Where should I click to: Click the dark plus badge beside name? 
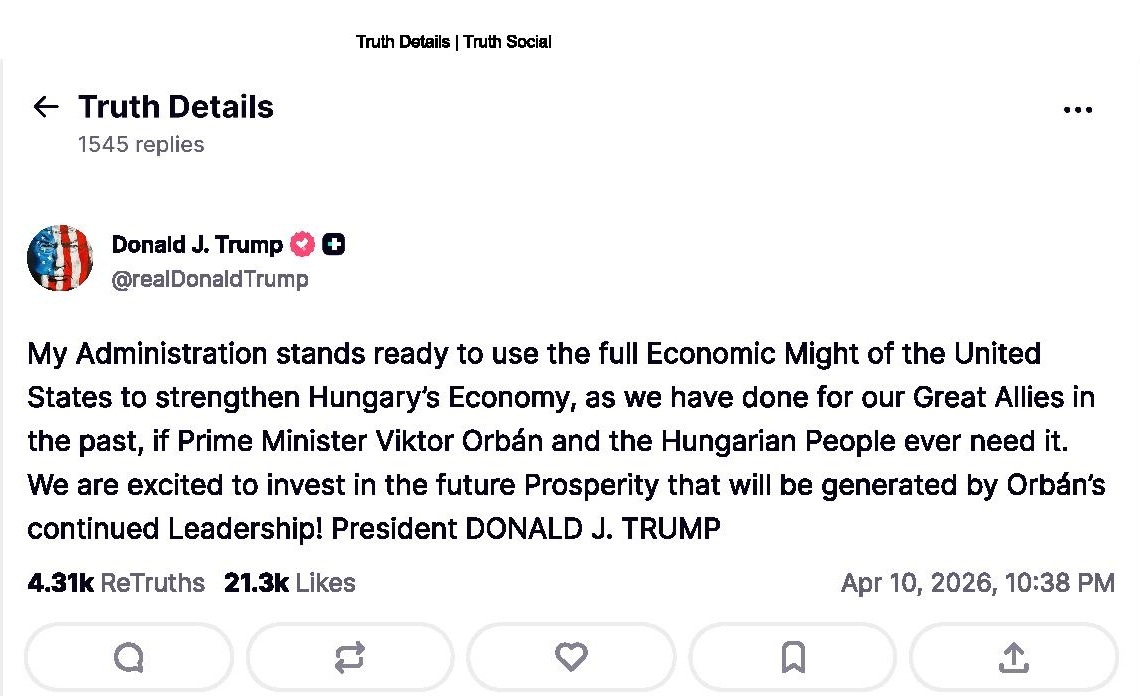coord(334,244)
